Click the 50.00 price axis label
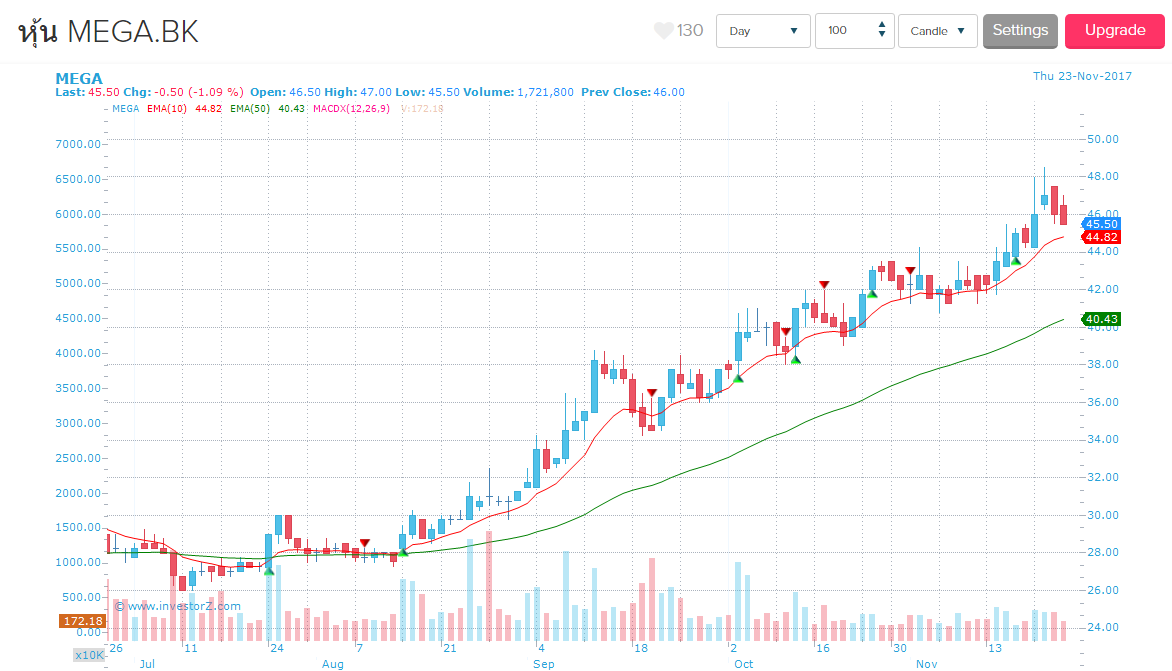The height and width of the screenshot is (671, 1172). pos(1102,139)
